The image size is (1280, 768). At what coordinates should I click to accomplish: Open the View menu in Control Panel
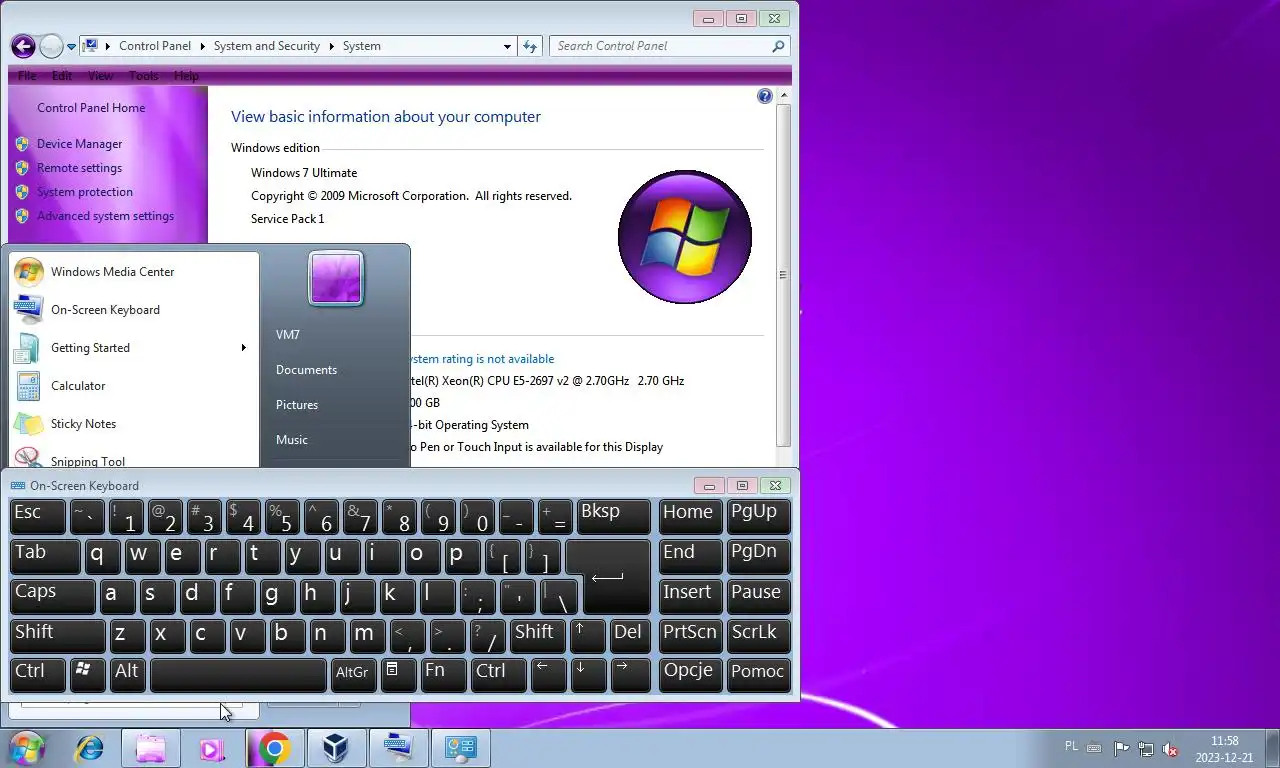click(x=100, y=76)
